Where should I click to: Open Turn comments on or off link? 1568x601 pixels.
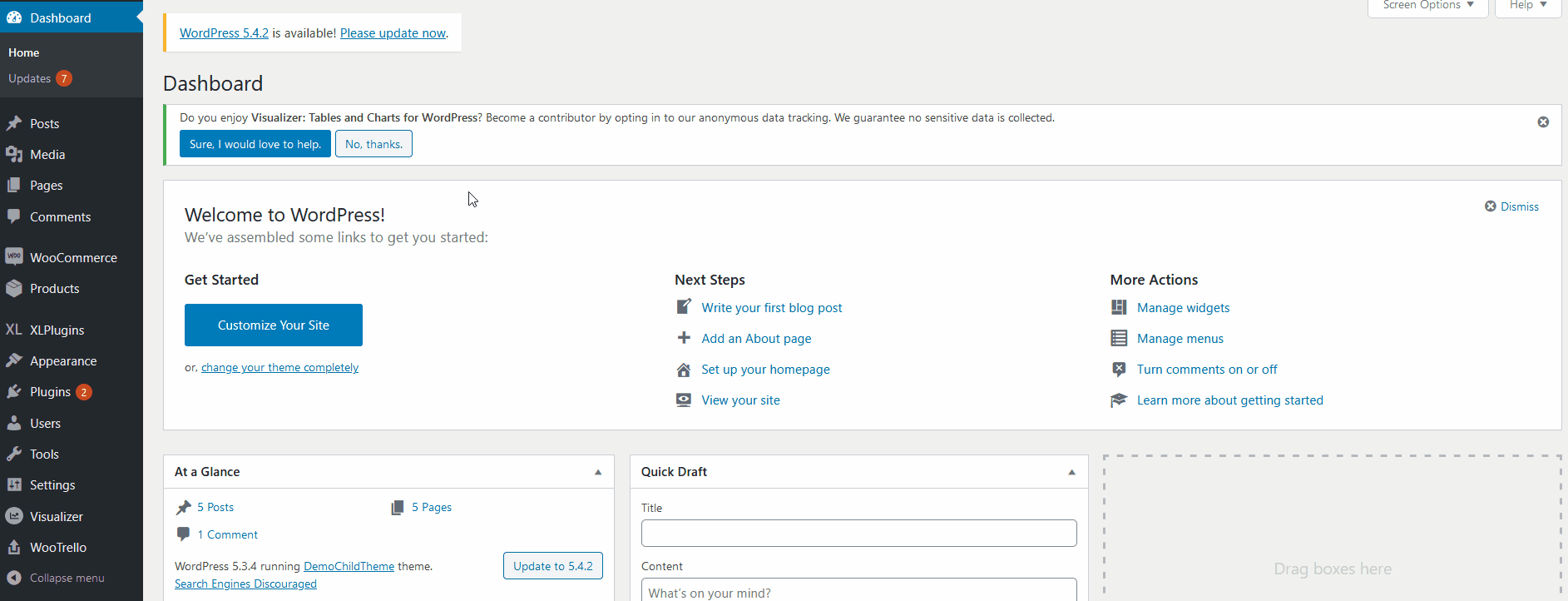pos(1207,370)
